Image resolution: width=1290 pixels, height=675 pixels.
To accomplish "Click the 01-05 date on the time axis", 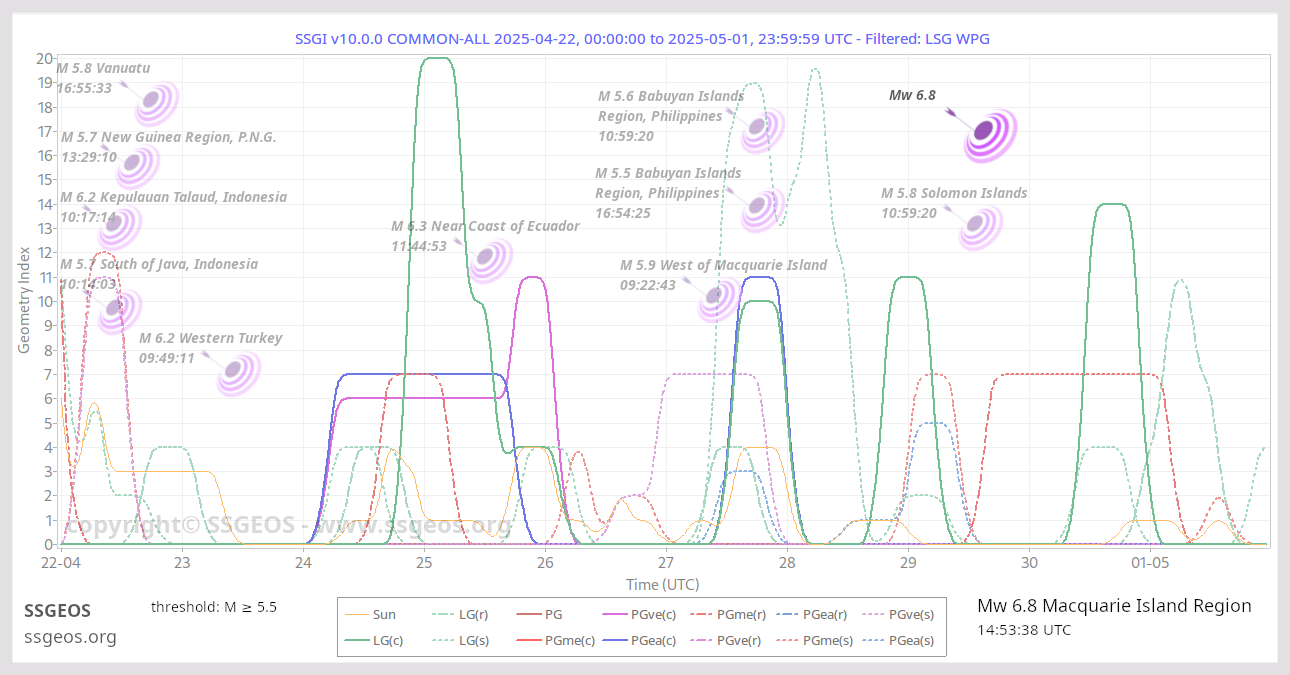I will pyautogui.click(x=1151, y=563).
